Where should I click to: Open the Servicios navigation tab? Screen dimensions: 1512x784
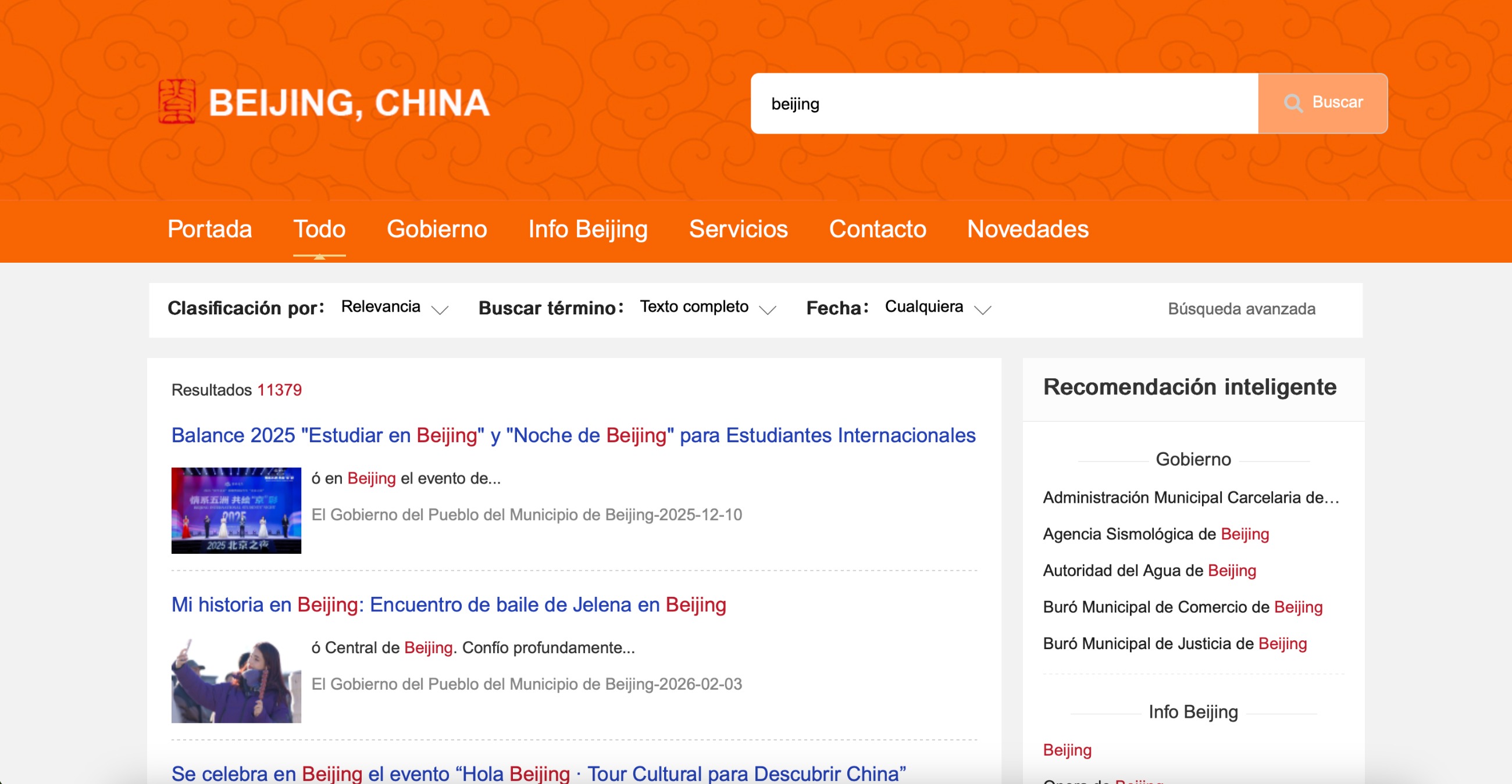(x=738, y=230)
